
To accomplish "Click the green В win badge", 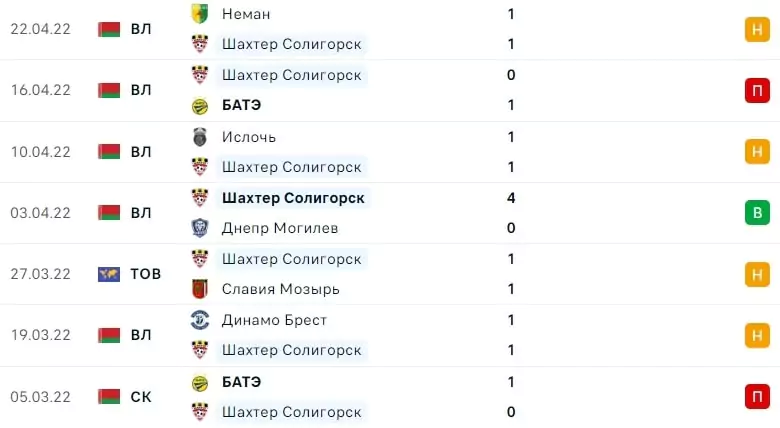I will pos(757,213).
